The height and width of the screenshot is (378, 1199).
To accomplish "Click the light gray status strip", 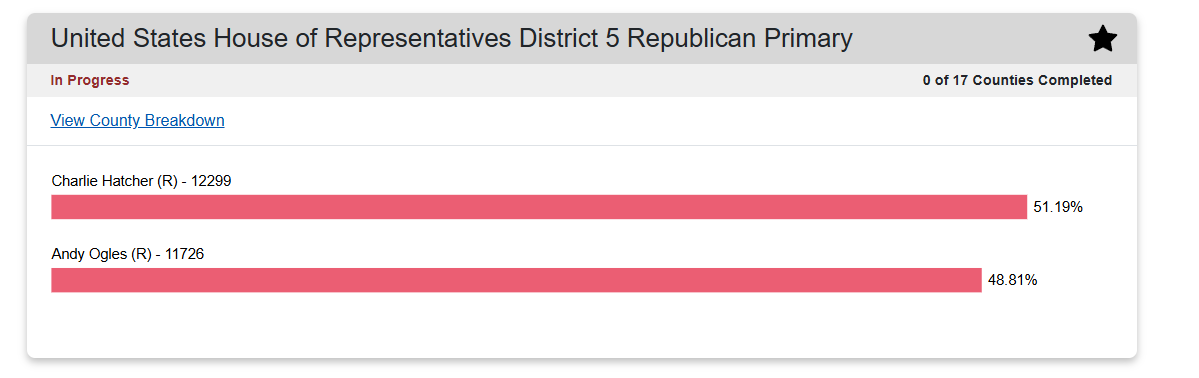I will (x=582, y=80).
